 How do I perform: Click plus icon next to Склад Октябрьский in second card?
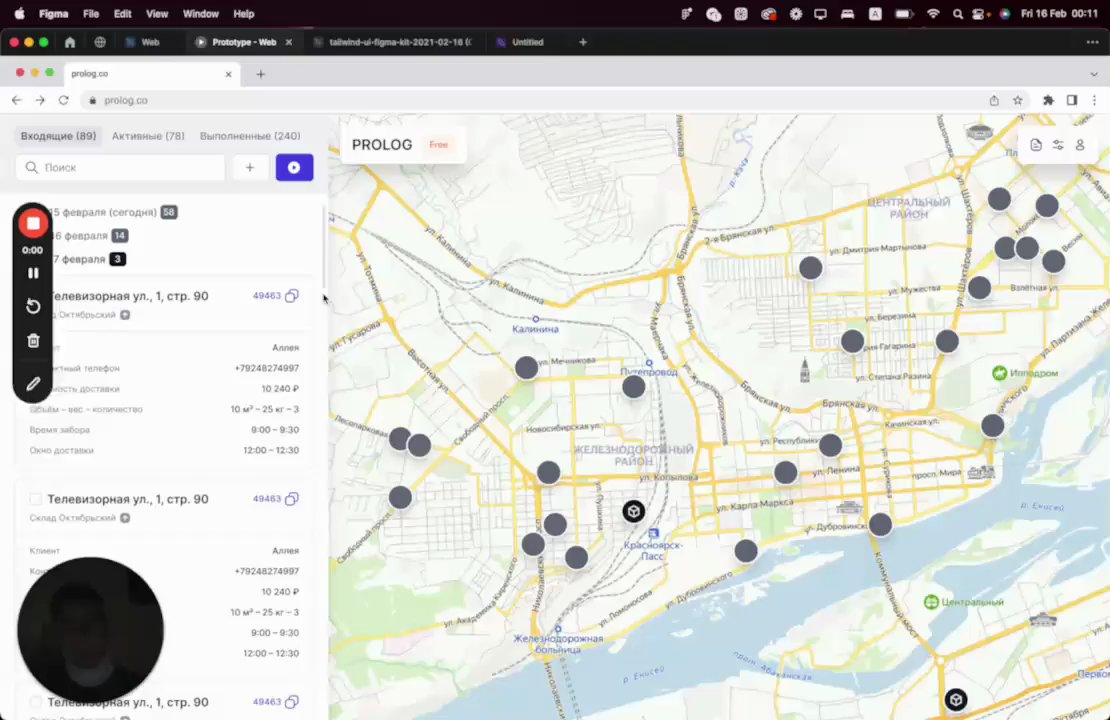pos(125,518)
